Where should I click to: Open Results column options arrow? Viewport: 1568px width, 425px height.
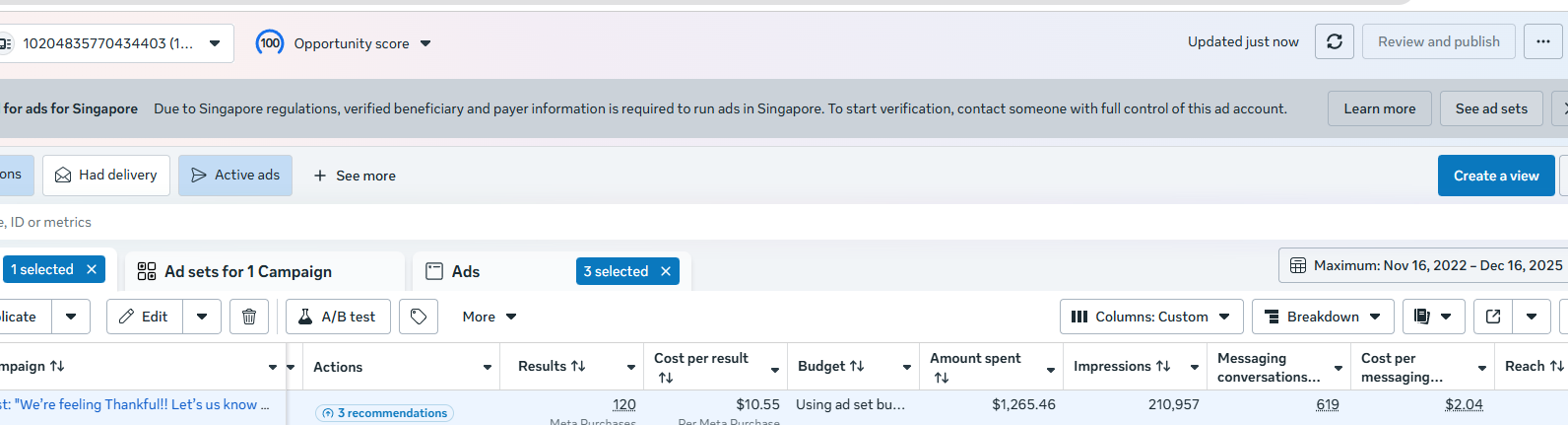pyautogui.click(x=631, y=367)
